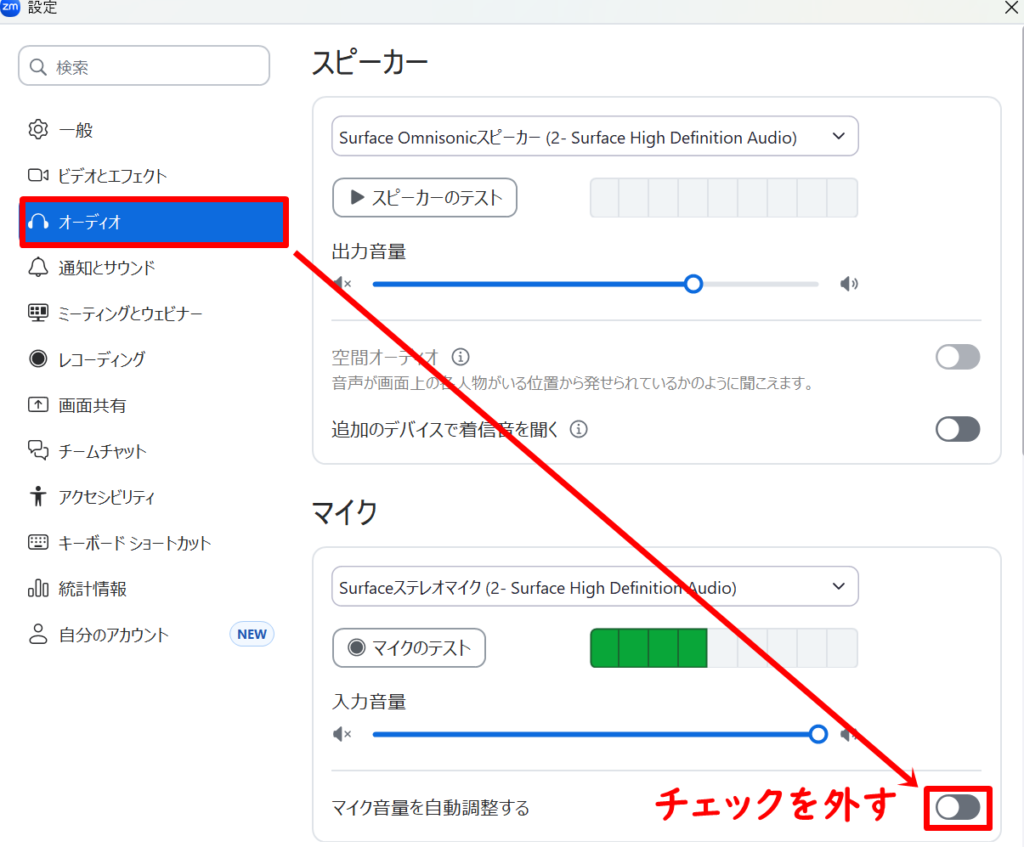Click the 検索 search field

[143, 65]
